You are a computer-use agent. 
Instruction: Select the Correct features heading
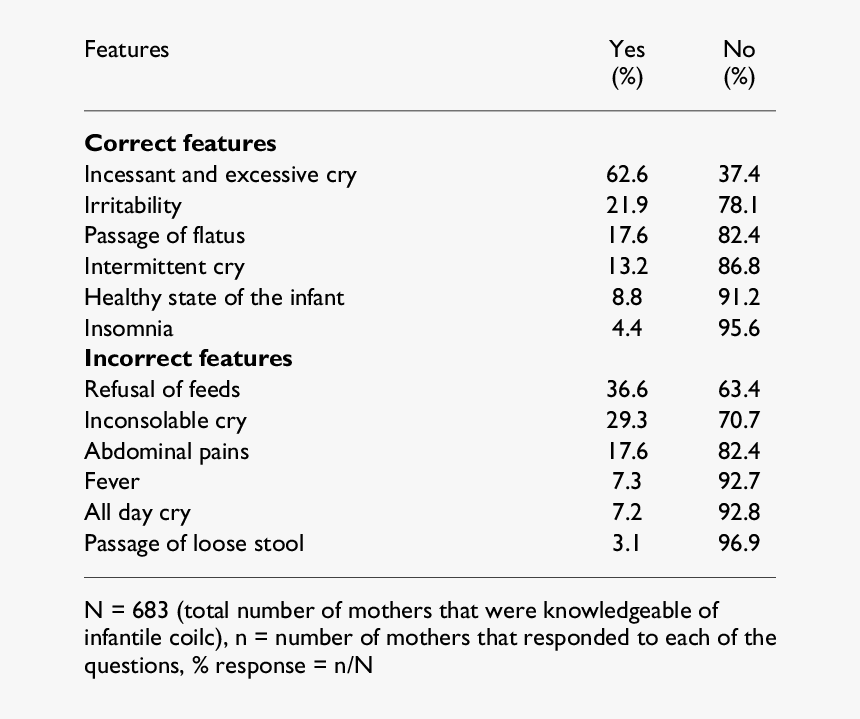pyautogui.click(x=180, y=143)
